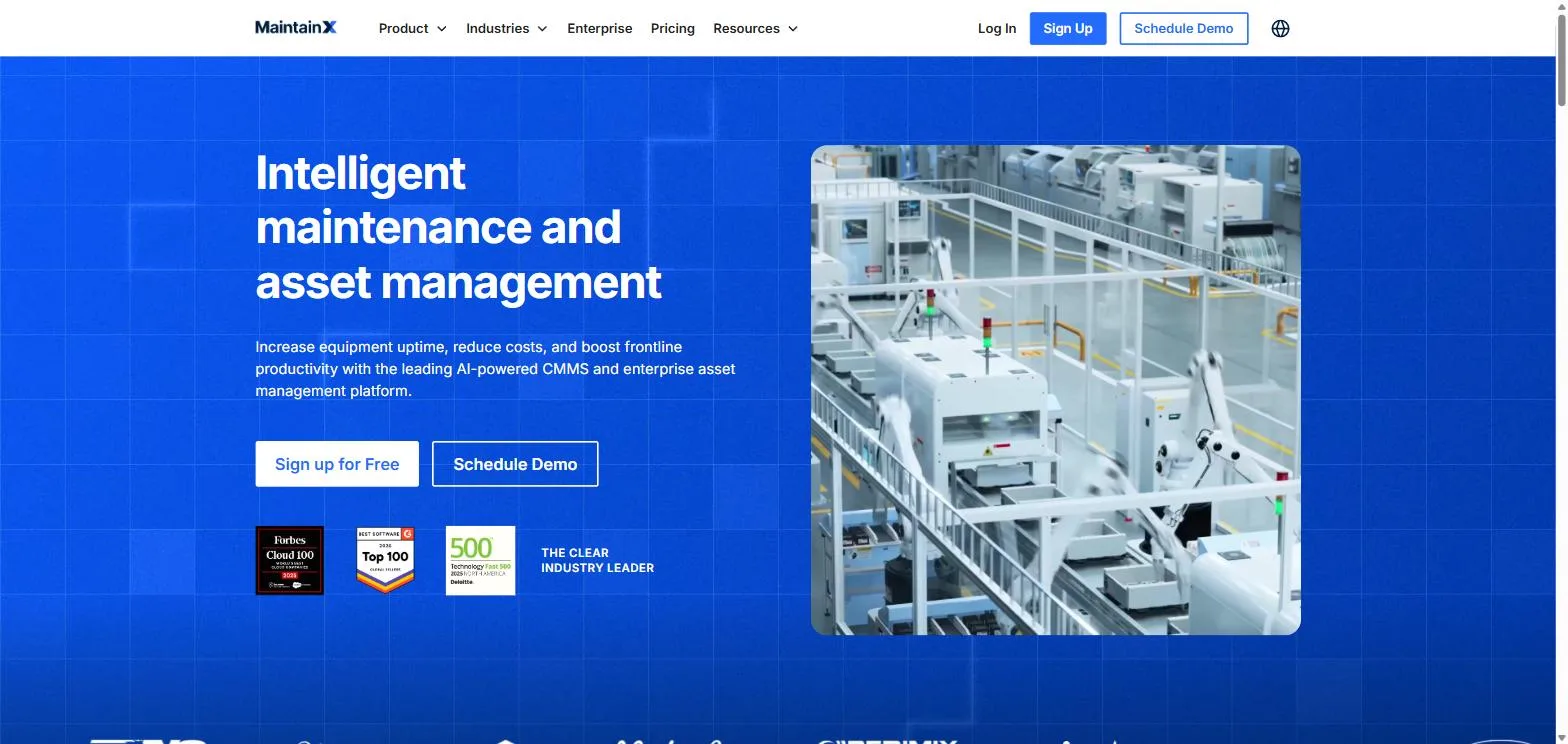Click the 'Increase equipment uptime' paragraph
The height and width of the screenshot is (744, 1568).
point(495,369)
